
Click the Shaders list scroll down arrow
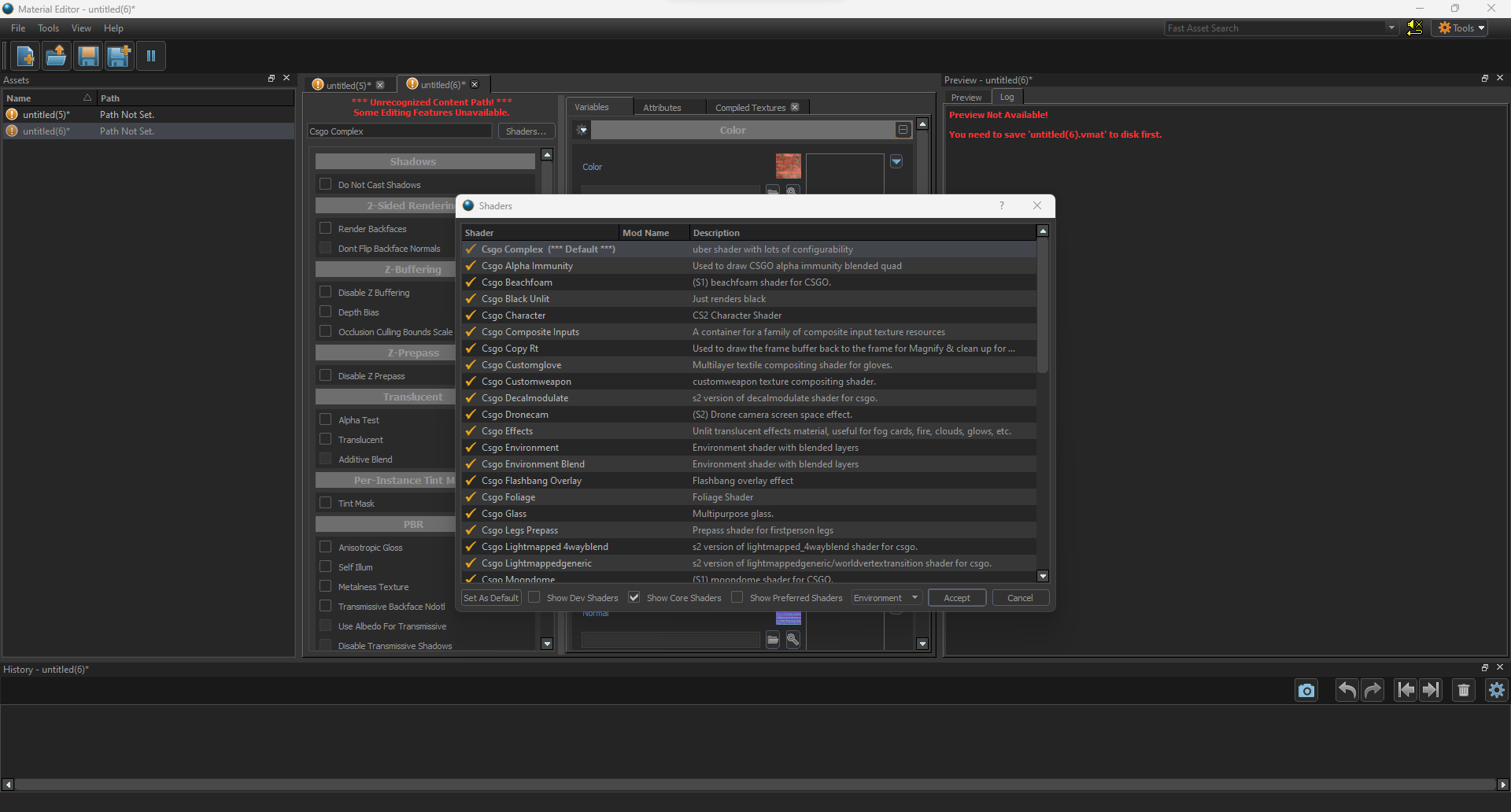(x=1043, y=576)
